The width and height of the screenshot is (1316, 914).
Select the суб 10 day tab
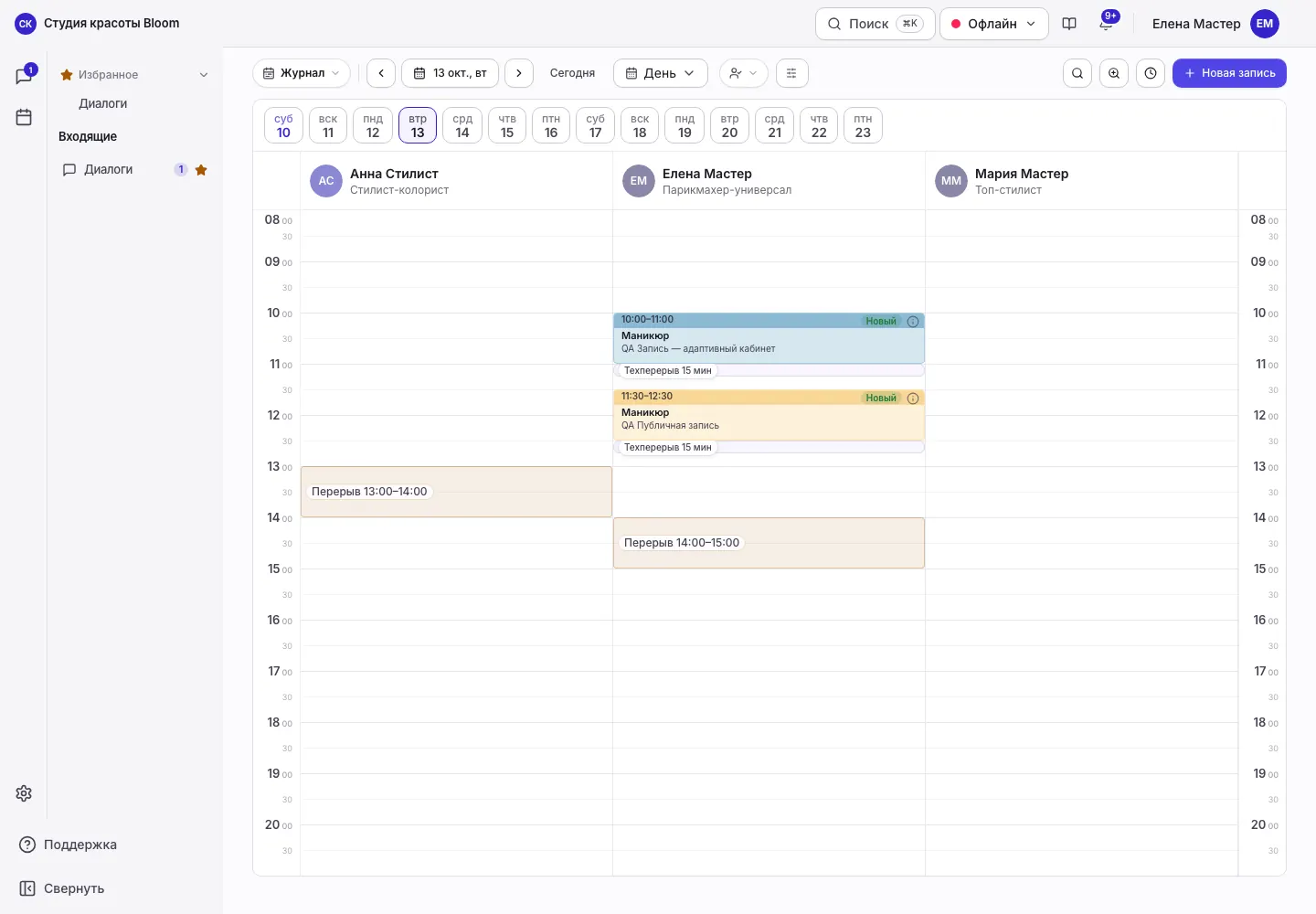click(x=283, y=125)
